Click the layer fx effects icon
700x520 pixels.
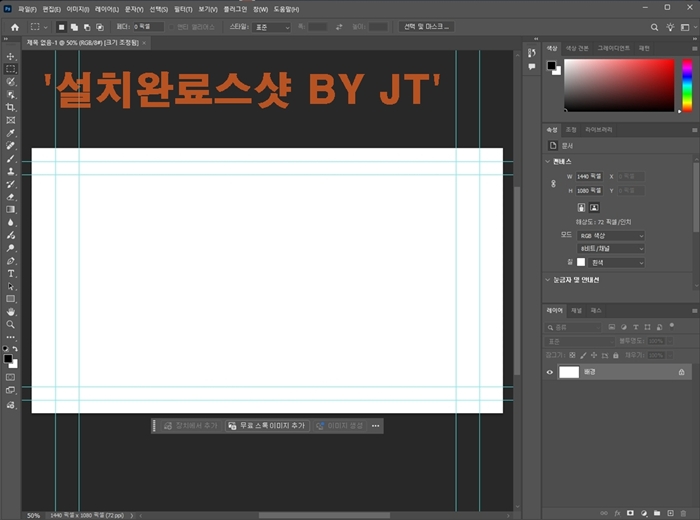(617, 512)
